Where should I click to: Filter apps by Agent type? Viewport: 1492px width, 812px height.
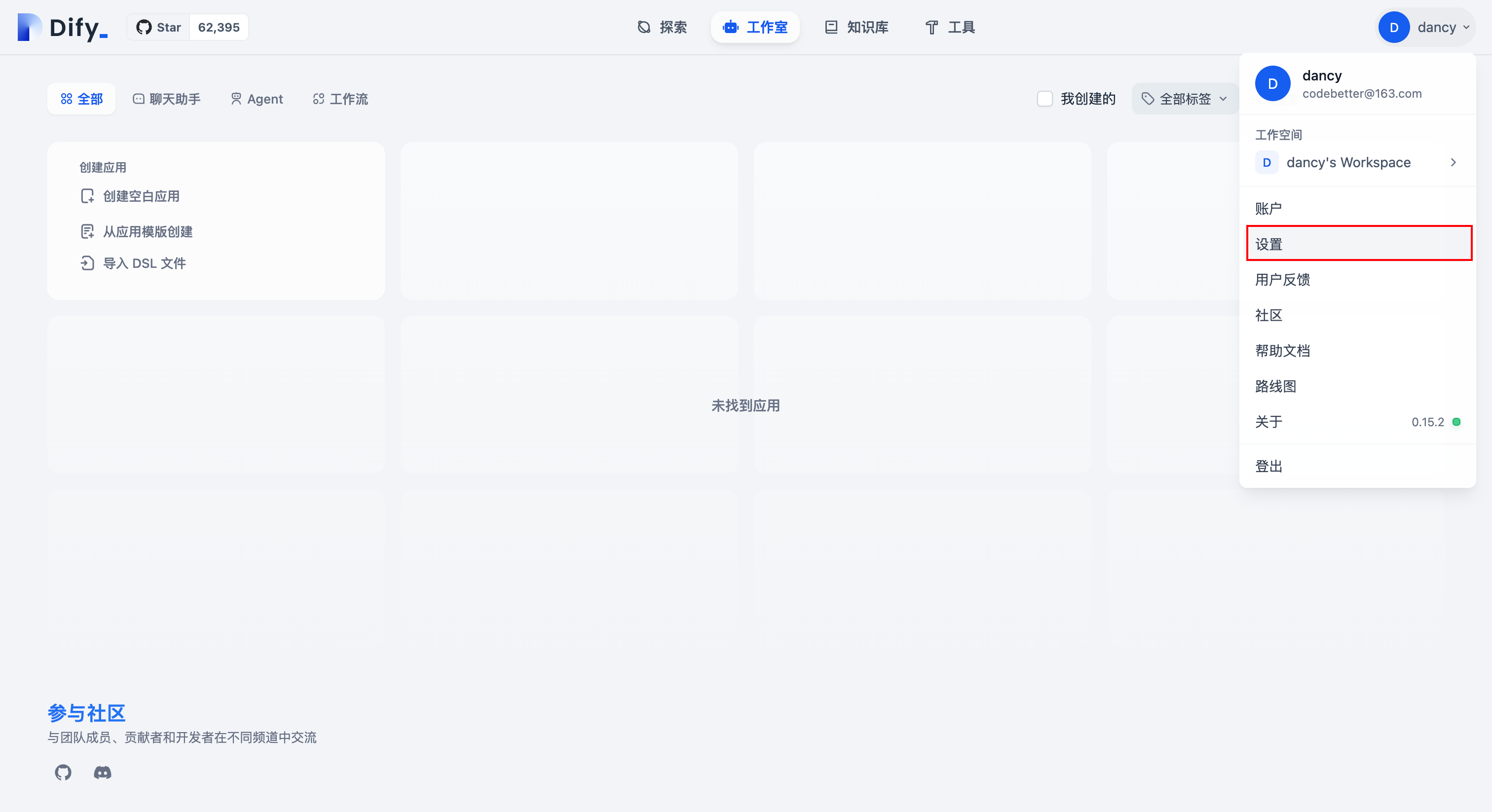(257, 99)
